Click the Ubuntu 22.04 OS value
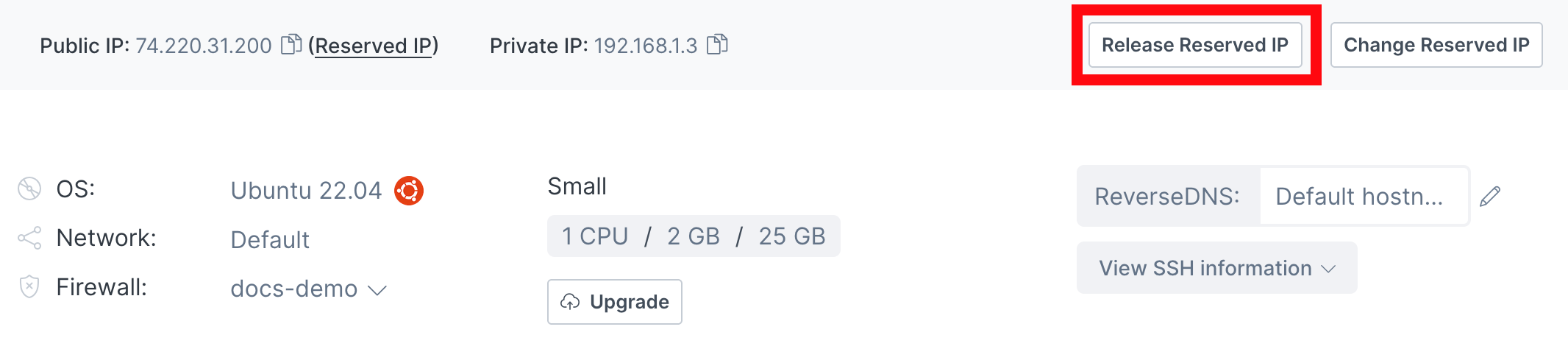This screenshot has width=1568, height=349. click(x=306, y=191)
